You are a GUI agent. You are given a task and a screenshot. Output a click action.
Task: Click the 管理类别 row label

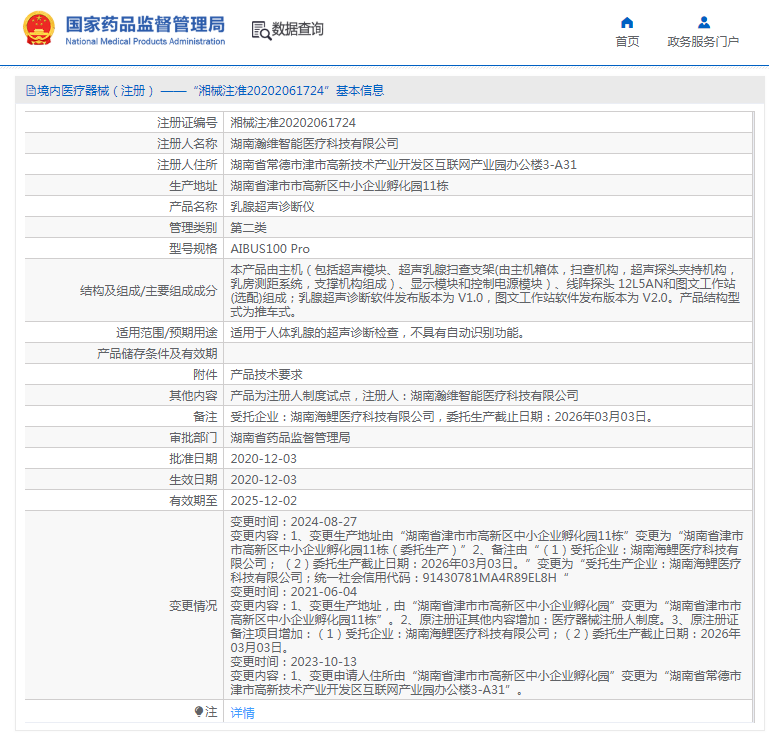(x=193, y=228)
